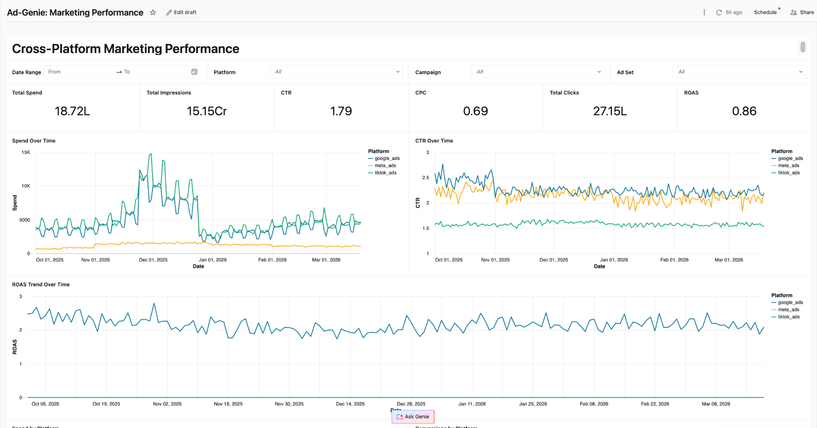Screen dimensions: 817x428
Task: Open the kebab menu in the header
Action: coord(704,13)
